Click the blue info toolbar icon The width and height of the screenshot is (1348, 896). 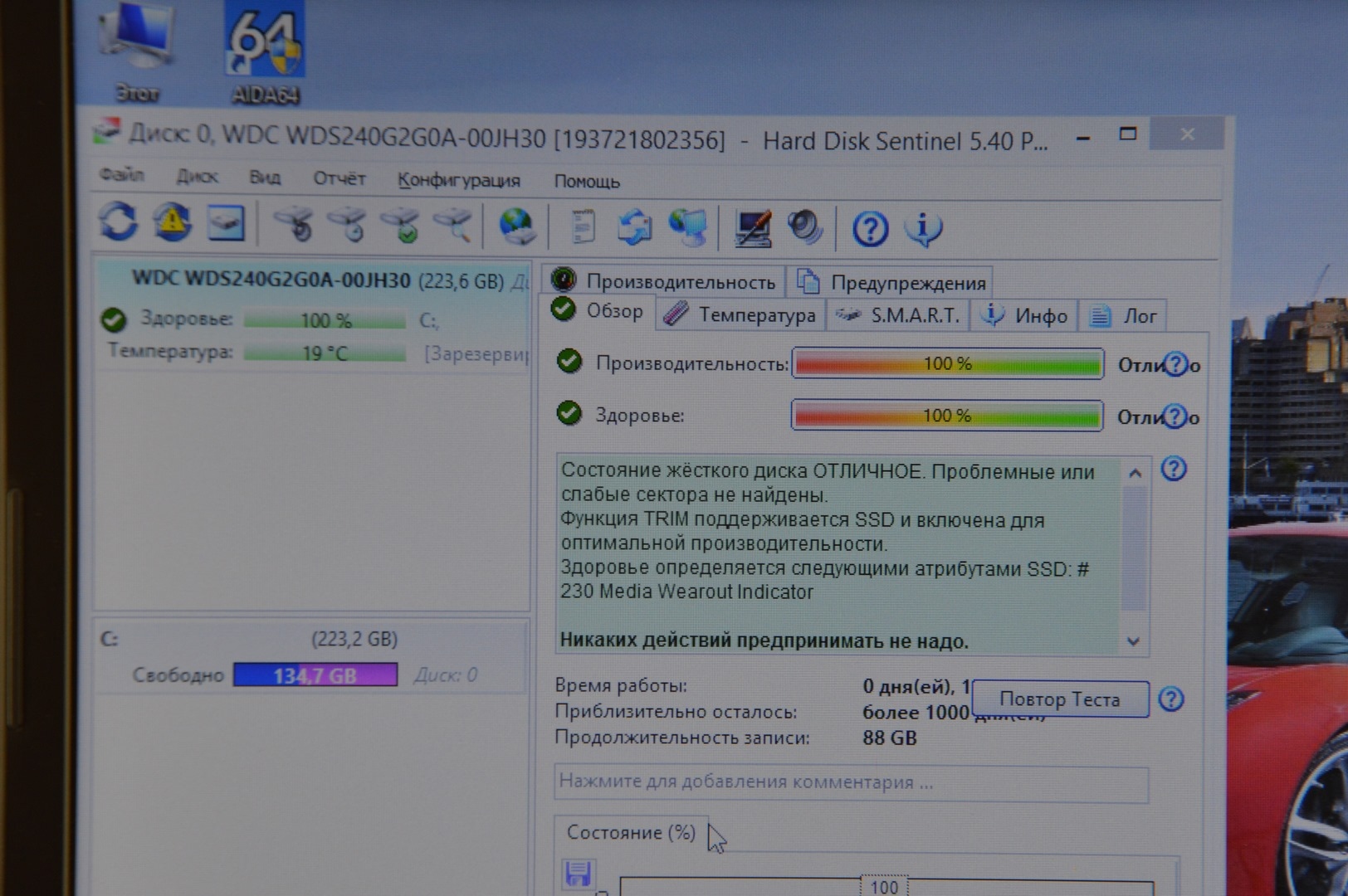tap(923, 229)
